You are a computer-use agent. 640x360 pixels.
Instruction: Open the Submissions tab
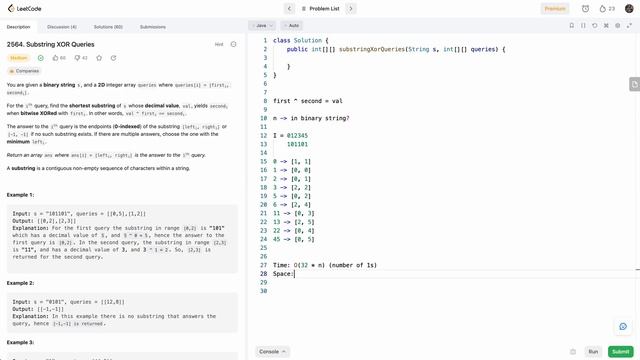(153, 27)
